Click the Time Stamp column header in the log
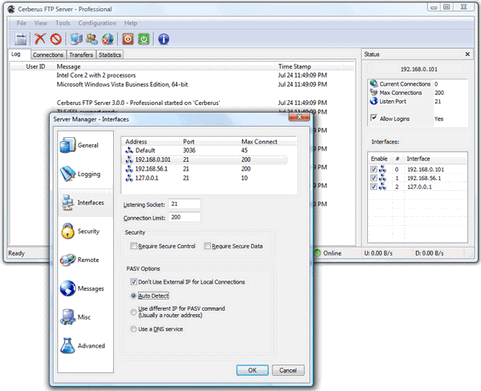Viewport: 481px width, 391px height. pyautogui.click(x=295, y=66)
